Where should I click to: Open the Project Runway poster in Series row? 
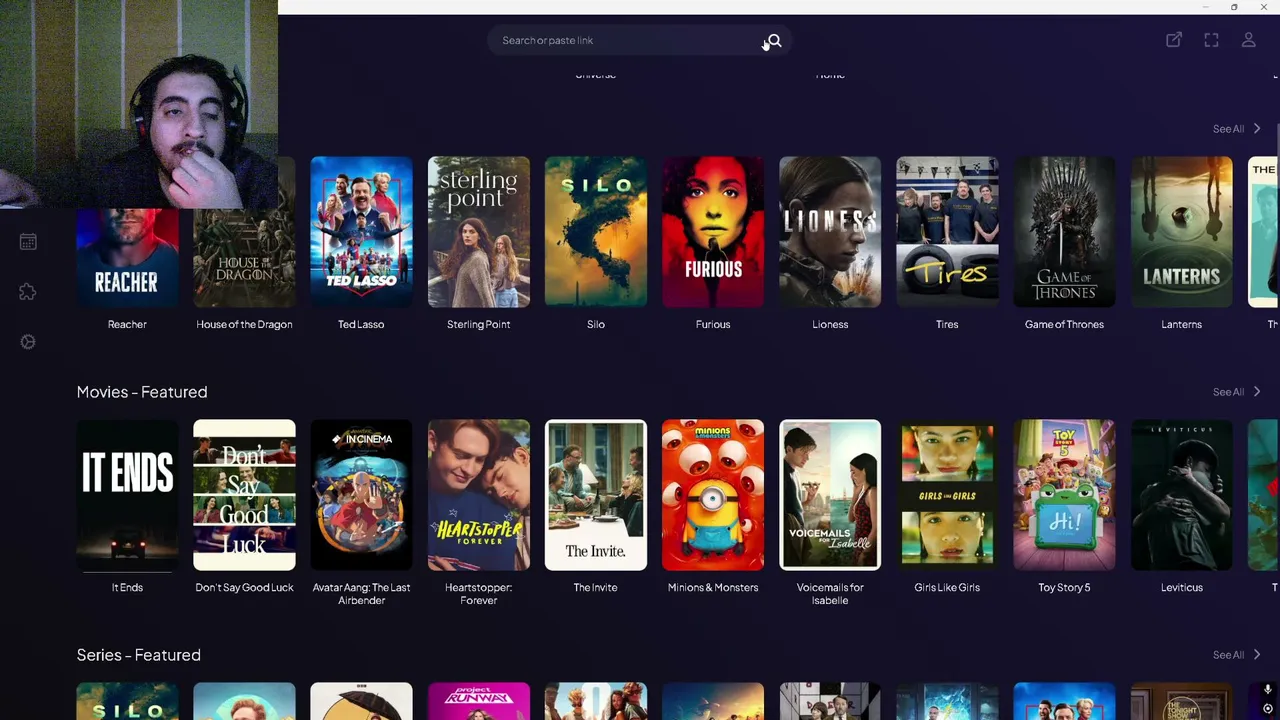coord(478,701)
